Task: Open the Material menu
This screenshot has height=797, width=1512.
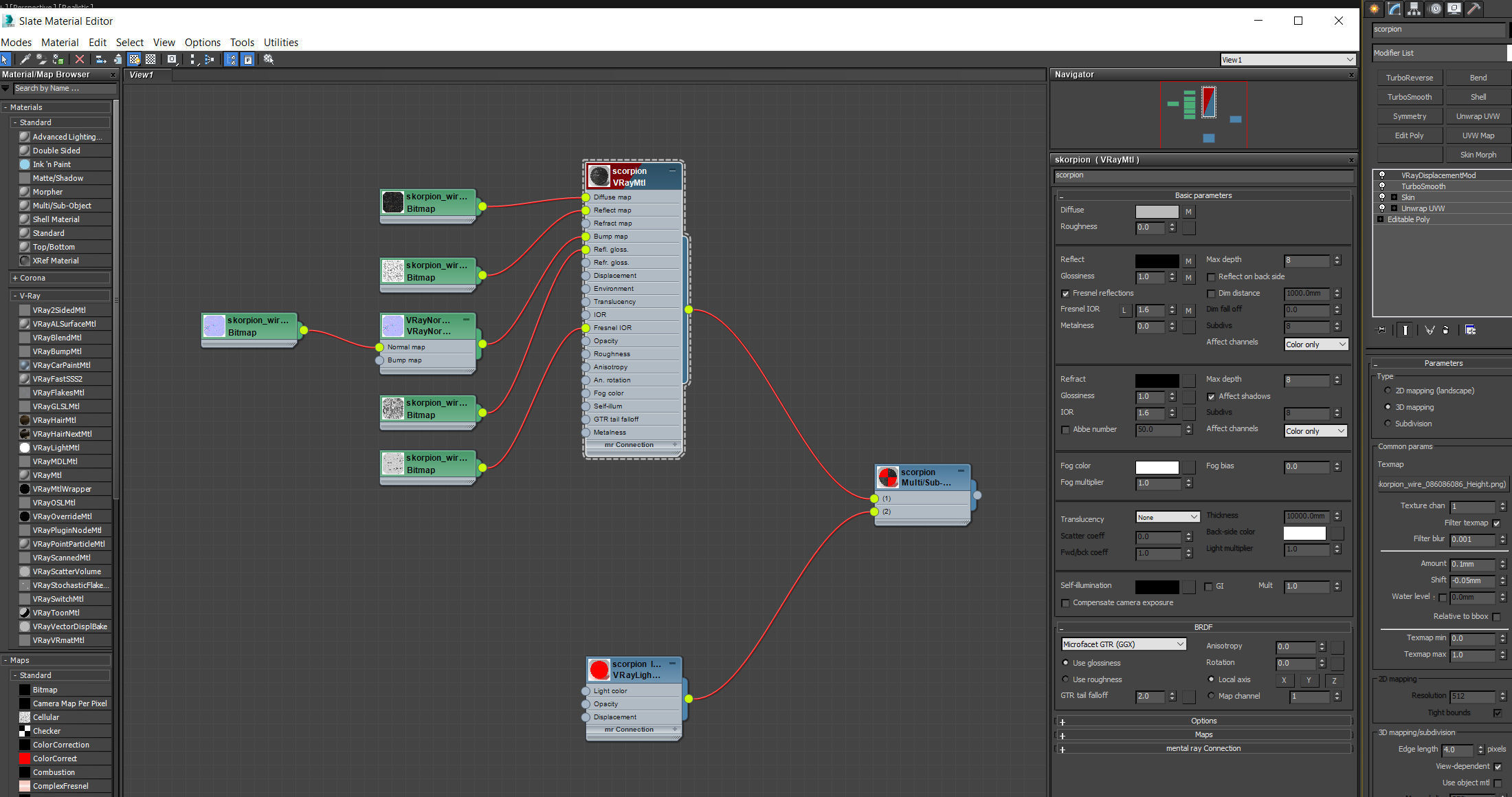Action: [x=60, y=43]
